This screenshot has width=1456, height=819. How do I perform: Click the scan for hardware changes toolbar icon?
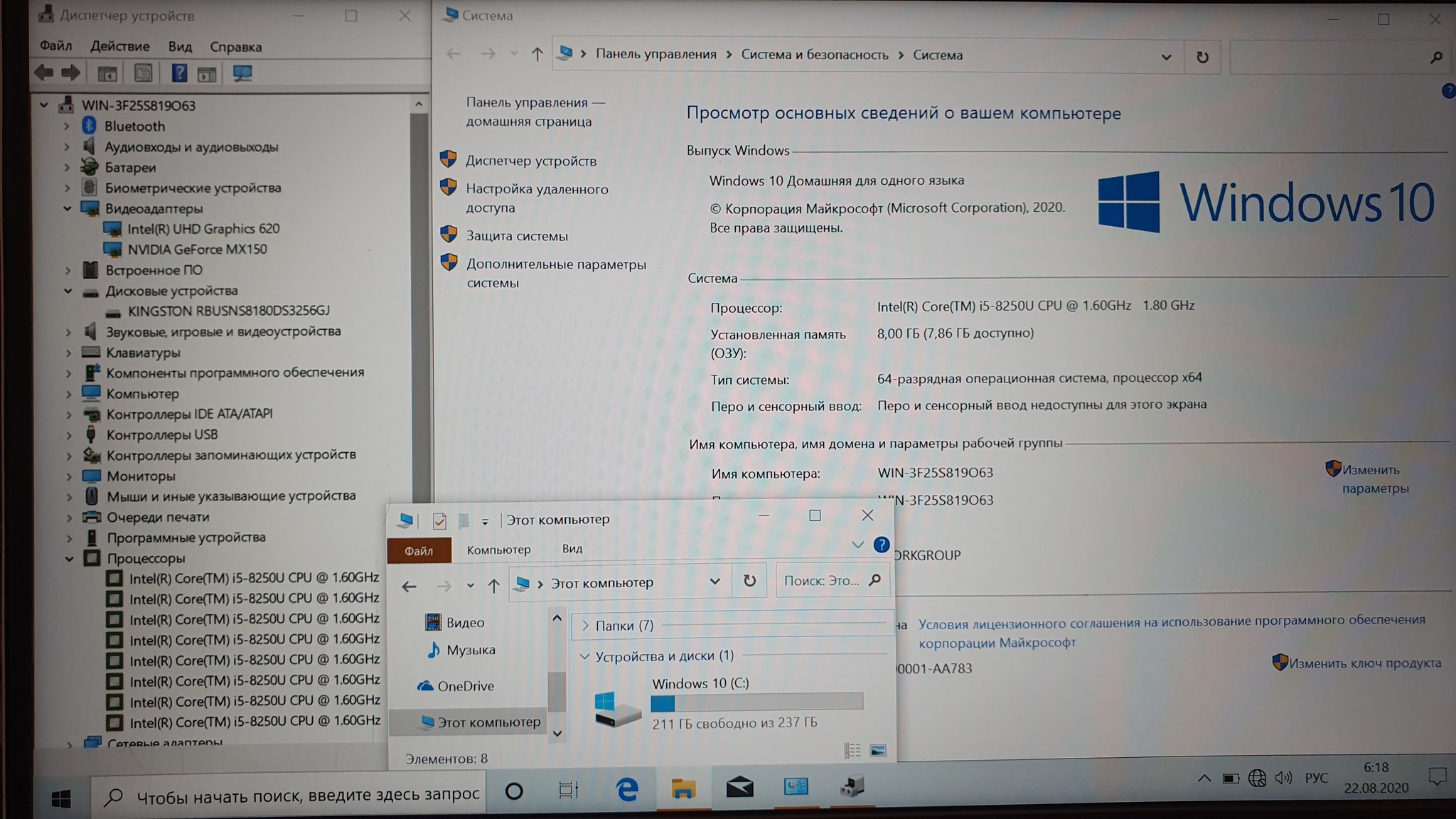pos(242,73)
